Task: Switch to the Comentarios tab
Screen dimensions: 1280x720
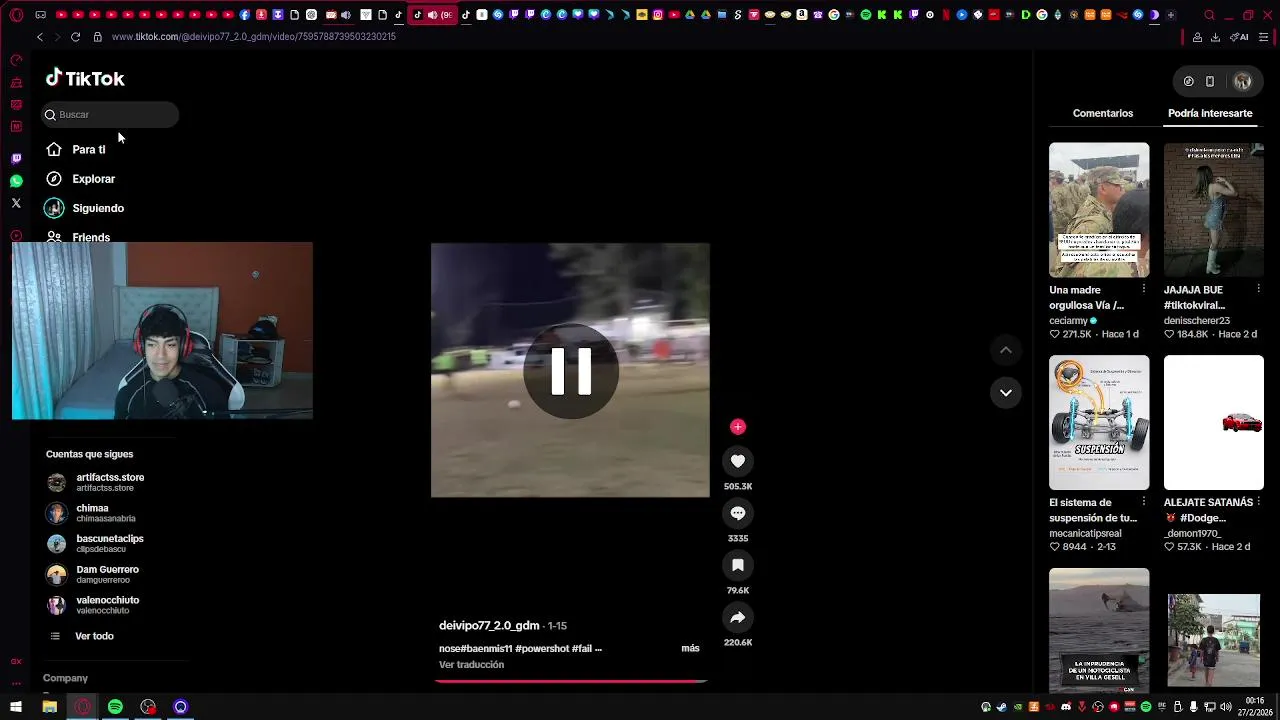Action: tap(1103, 113)
